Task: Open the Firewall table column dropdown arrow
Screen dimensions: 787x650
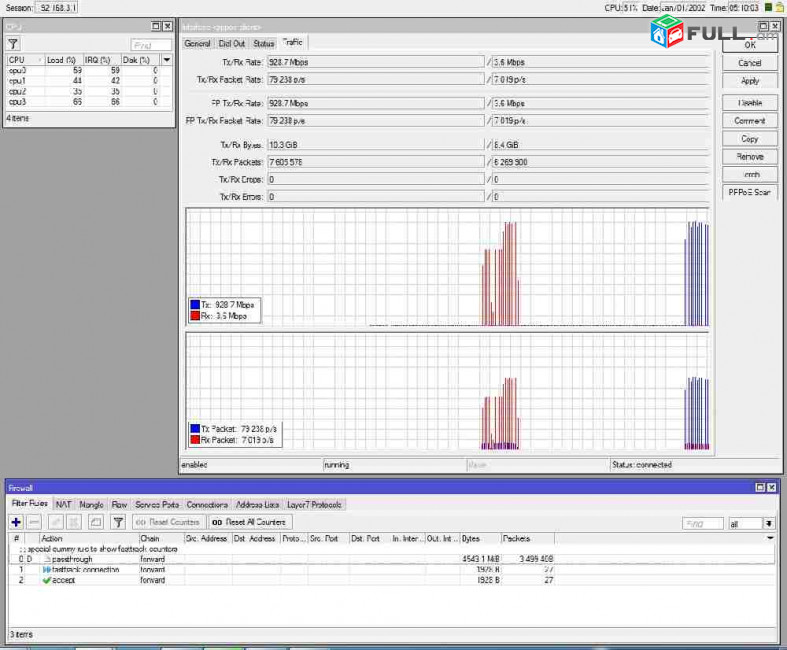Action: 770,539
